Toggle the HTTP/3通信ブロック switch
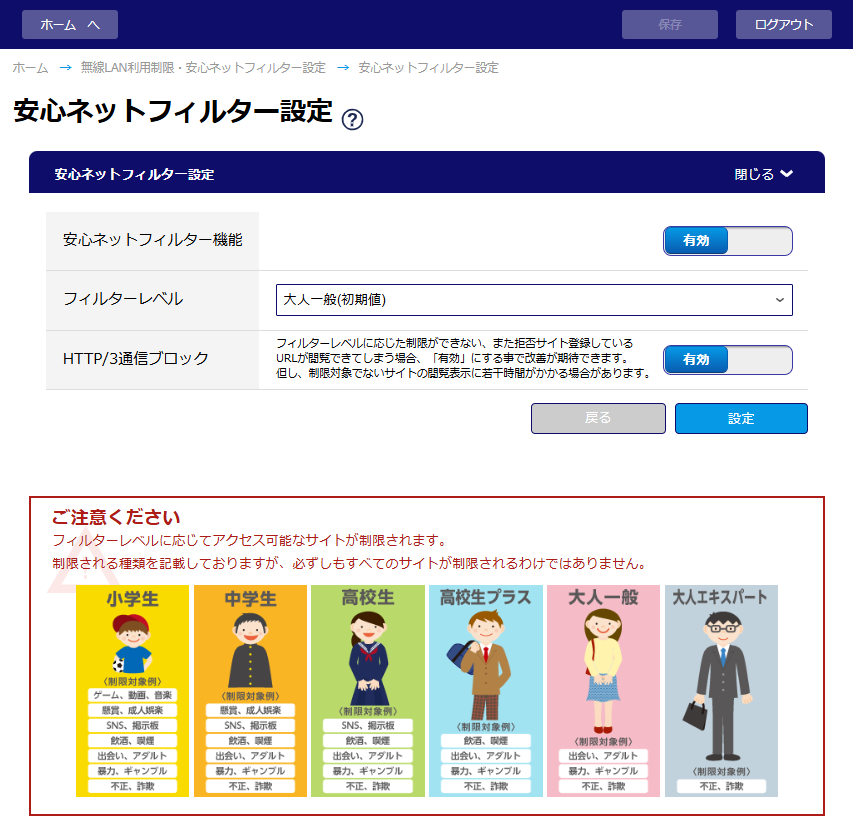 [x=727, y=360]
